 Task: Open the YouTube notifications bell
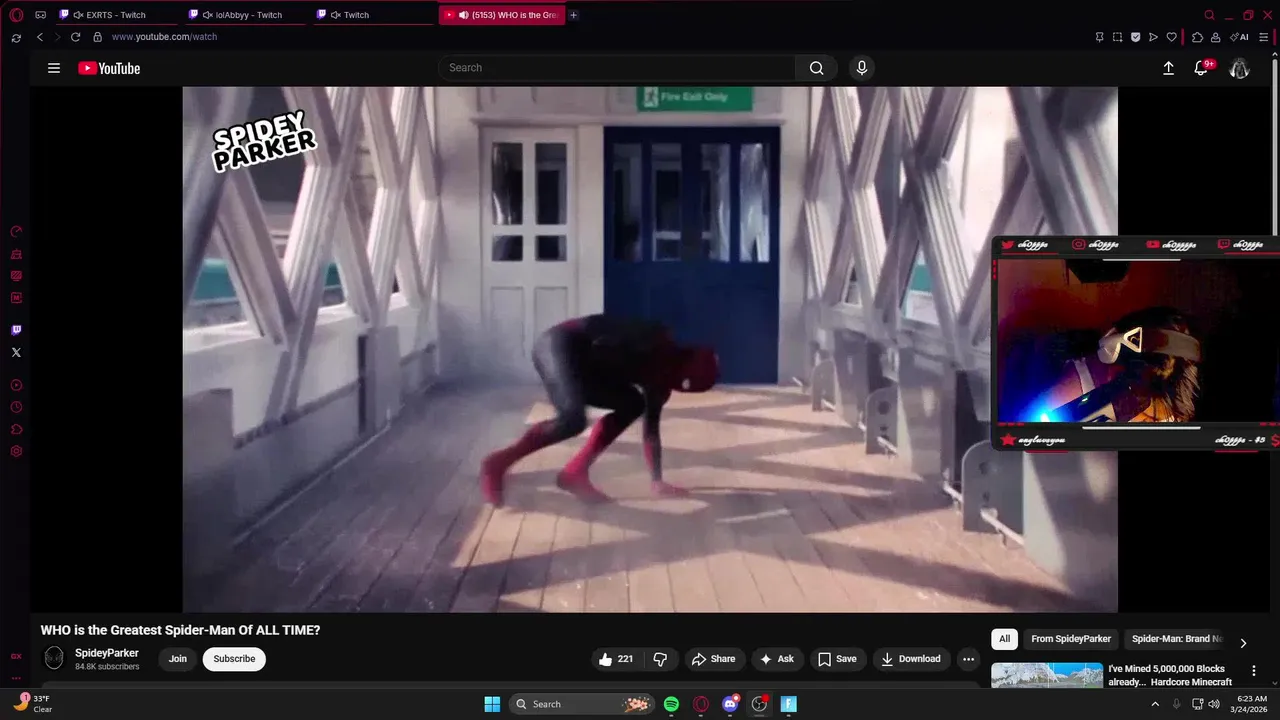tap(1202, 68)
